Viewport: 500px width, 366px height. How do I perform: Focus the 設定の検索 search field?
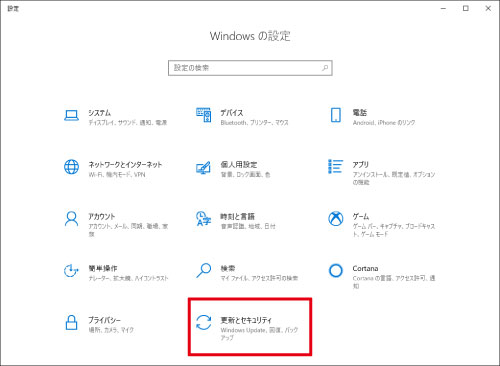[250, 68]
